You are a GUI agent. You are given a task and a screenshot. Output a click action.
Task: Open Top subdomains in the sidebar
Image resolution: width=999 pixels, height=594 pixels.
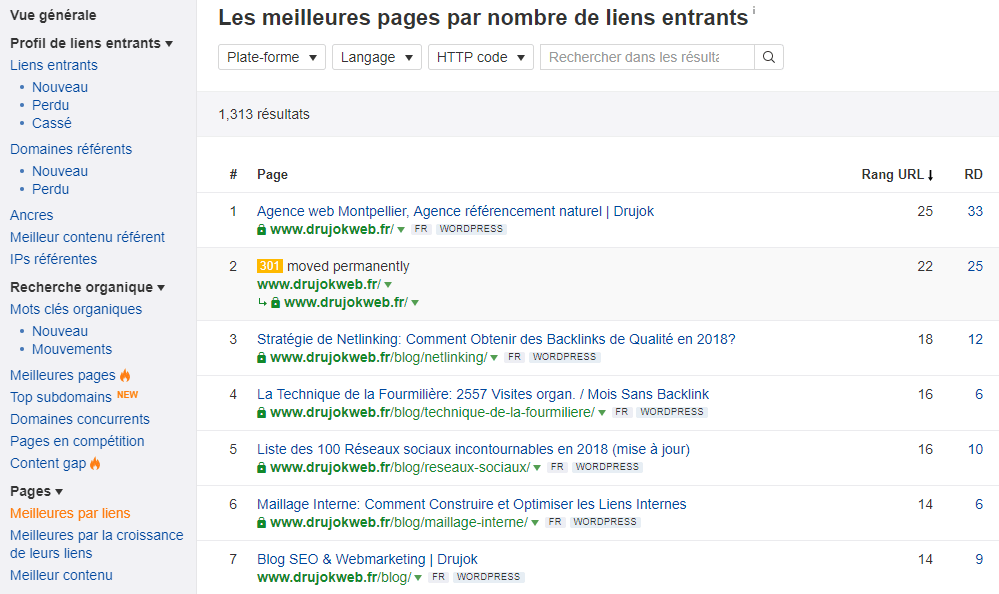tap(61, 397)
